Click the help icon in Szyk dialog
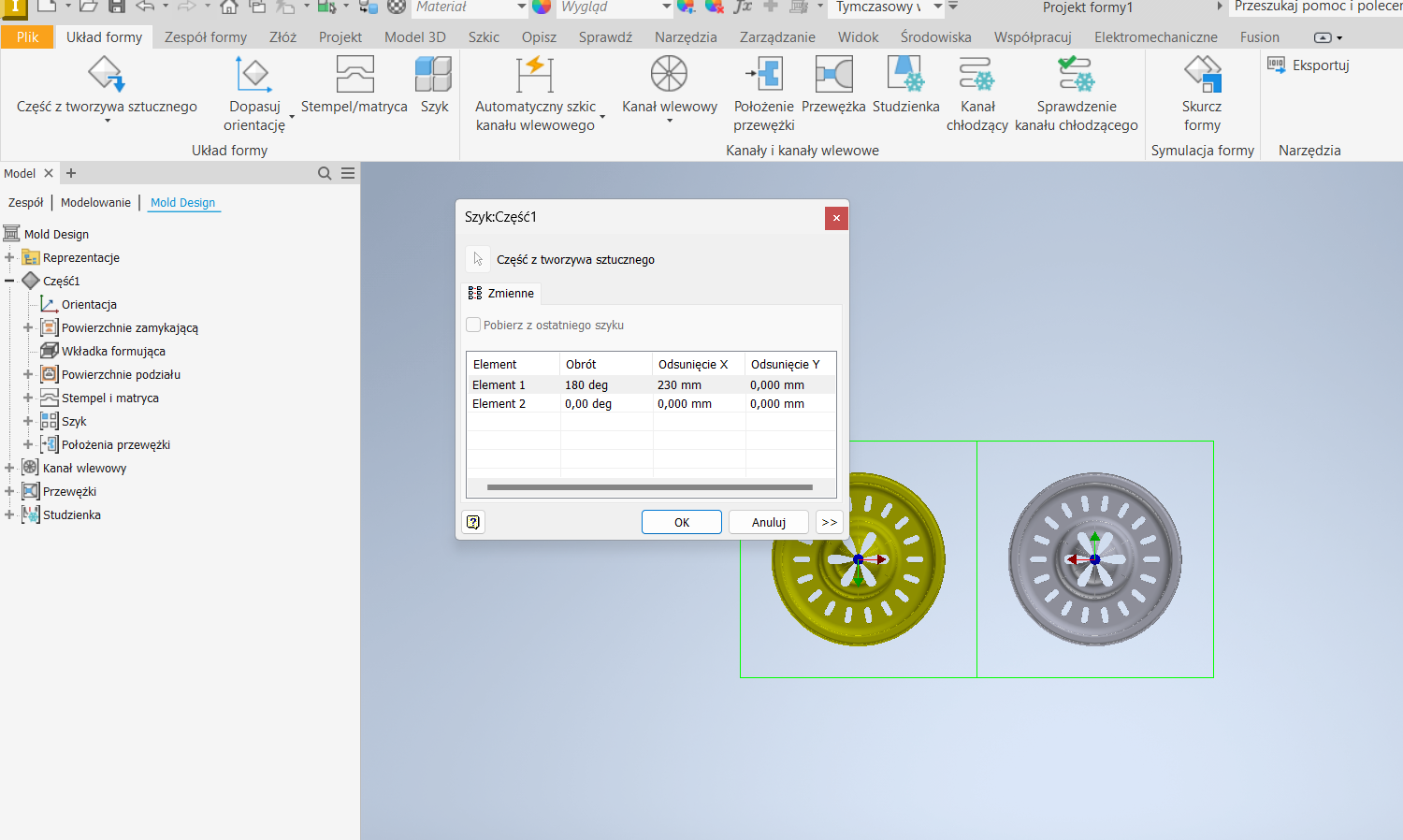 (x=473, y=522)
